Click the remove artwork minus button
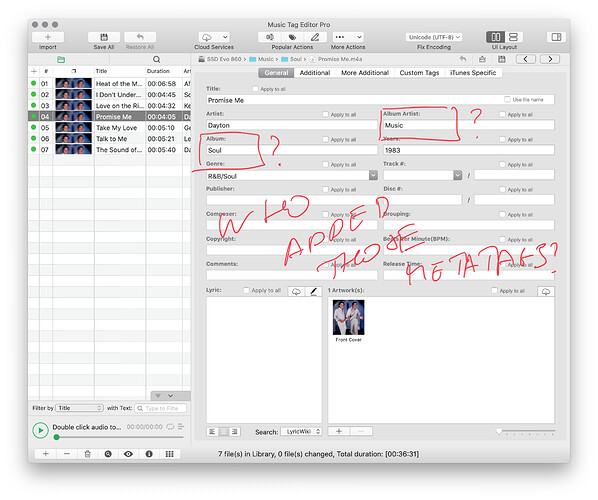Screen dimensions: 598x500 361,431
